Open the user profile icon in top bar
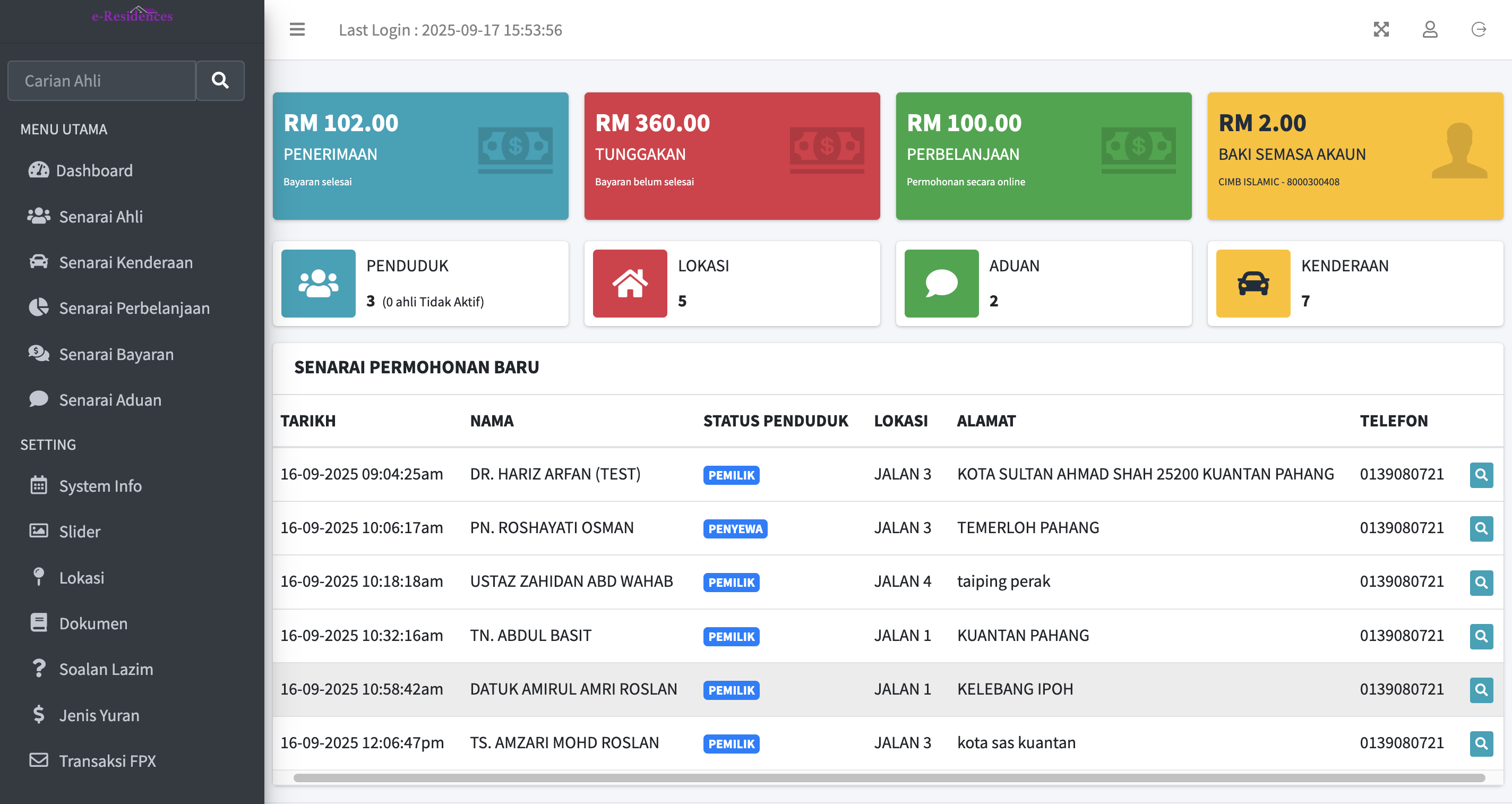Screen dimensions: 1512x804 1430,29
